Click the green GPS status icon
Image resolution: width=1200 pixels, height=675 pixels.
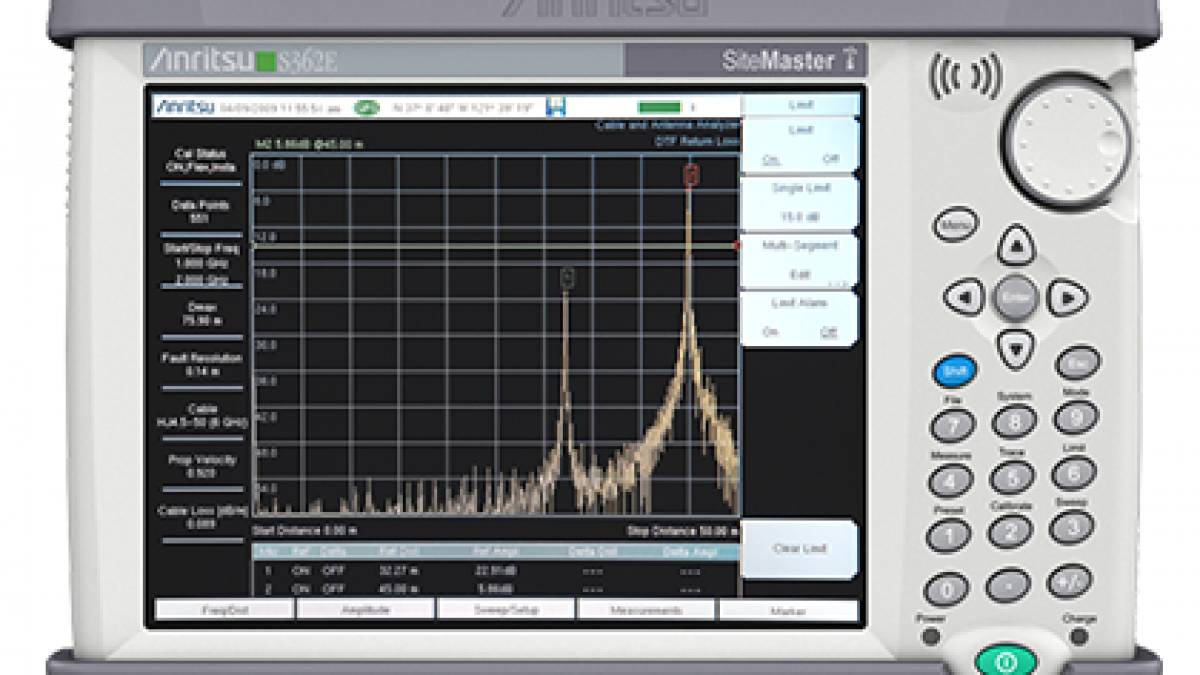367,107
